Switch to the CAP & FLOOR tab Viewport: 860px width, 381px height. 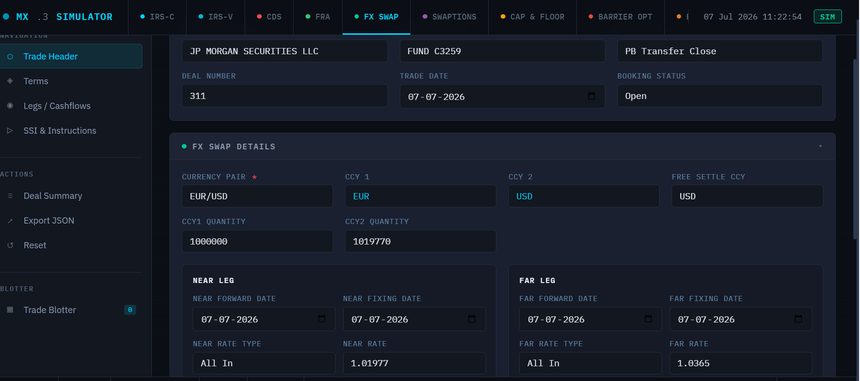(533, 17)
